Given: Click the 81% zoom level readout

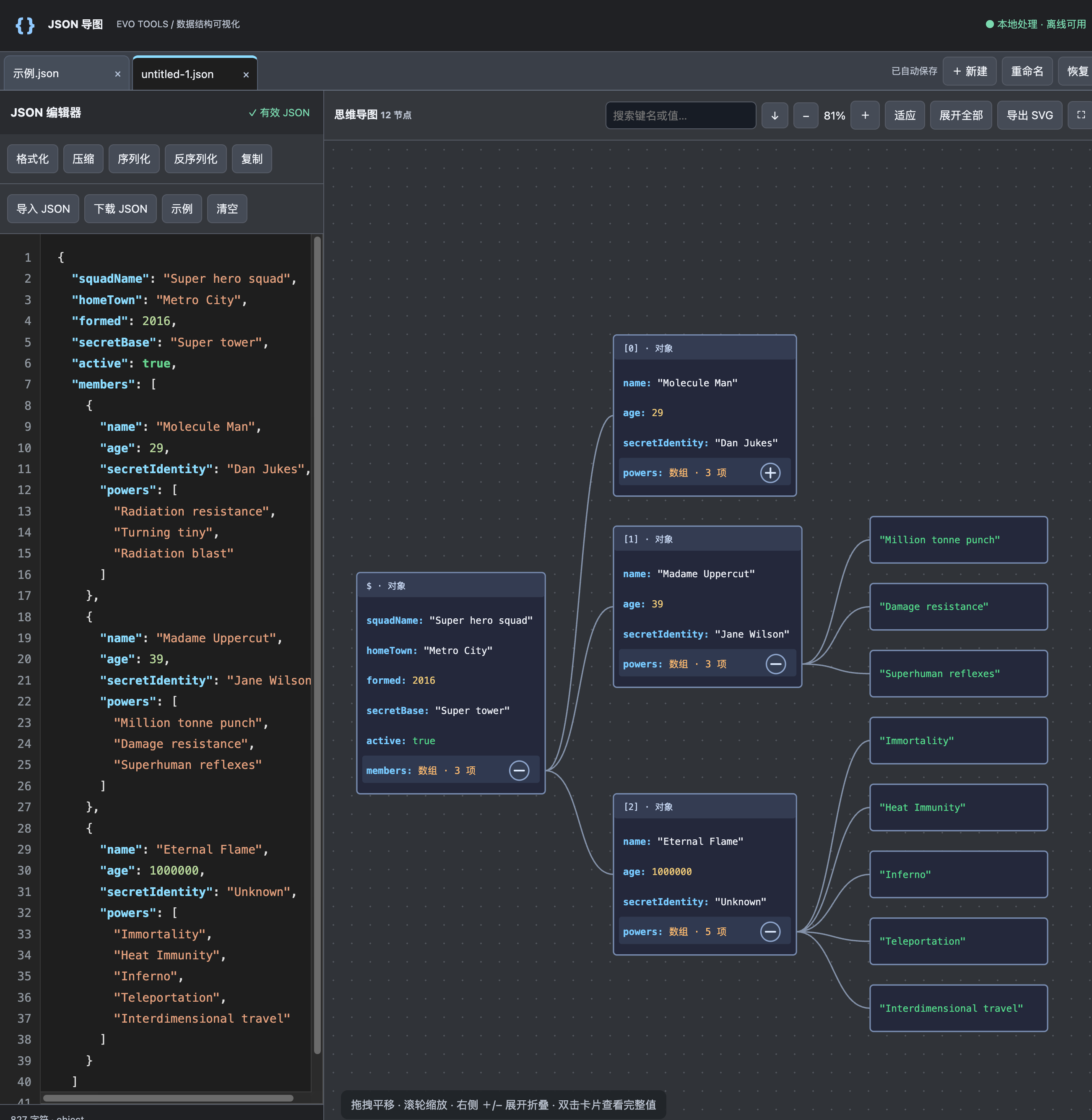Looking at the screenshot, I should (x=835, y=116).
